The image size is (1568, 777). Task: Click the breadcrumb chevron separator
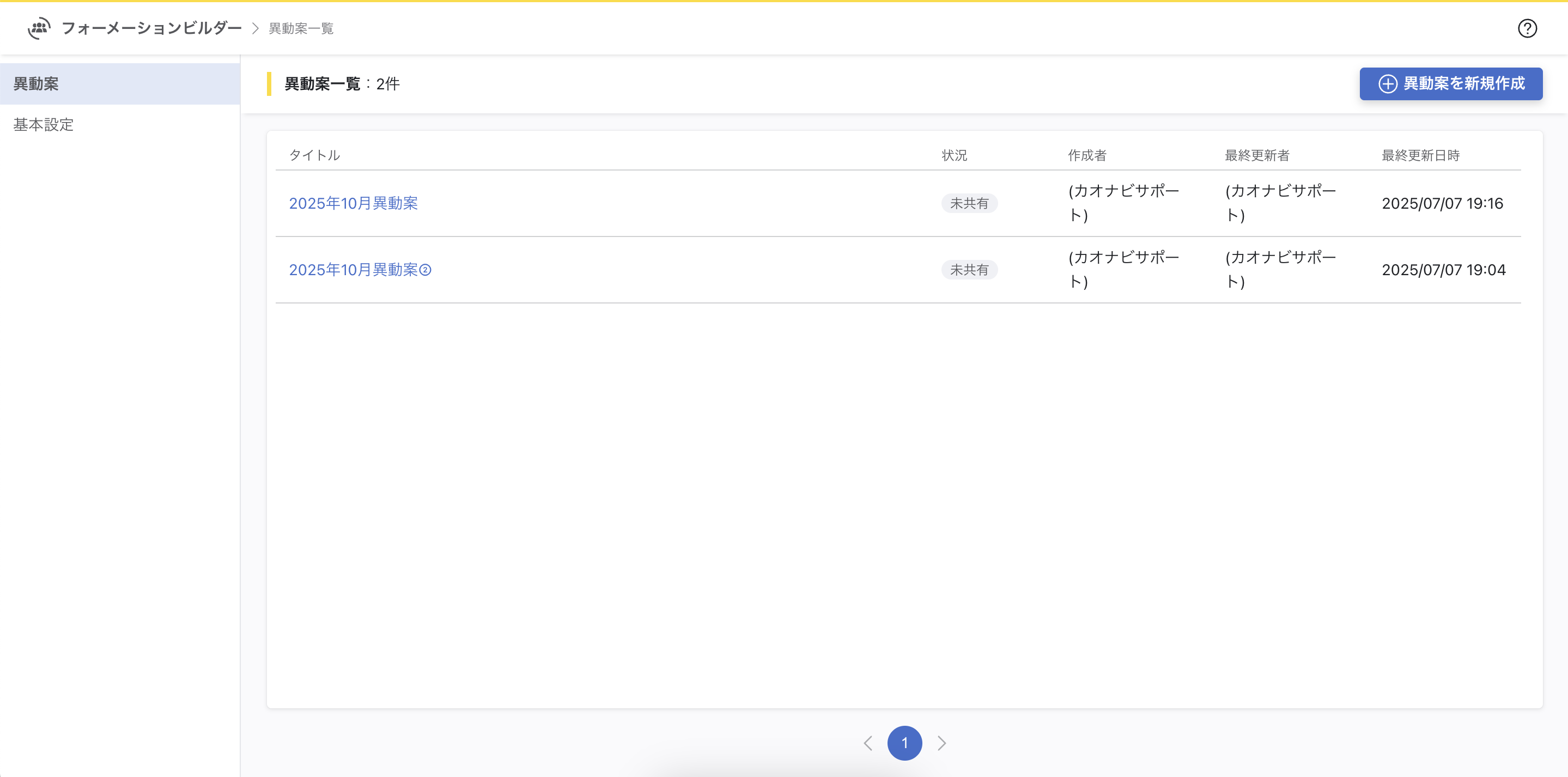pos(256,29)
